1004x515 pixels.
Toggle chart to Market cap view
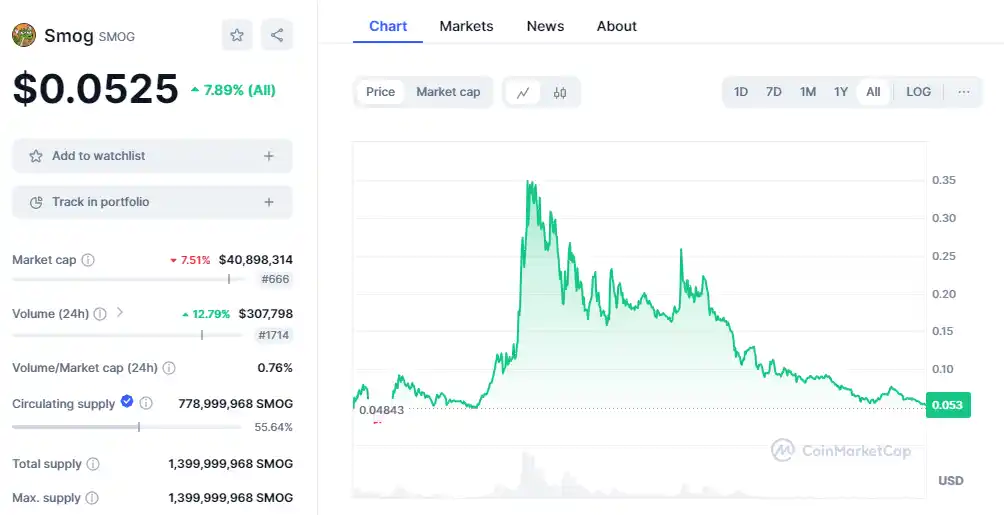click(x=448, y=92)
